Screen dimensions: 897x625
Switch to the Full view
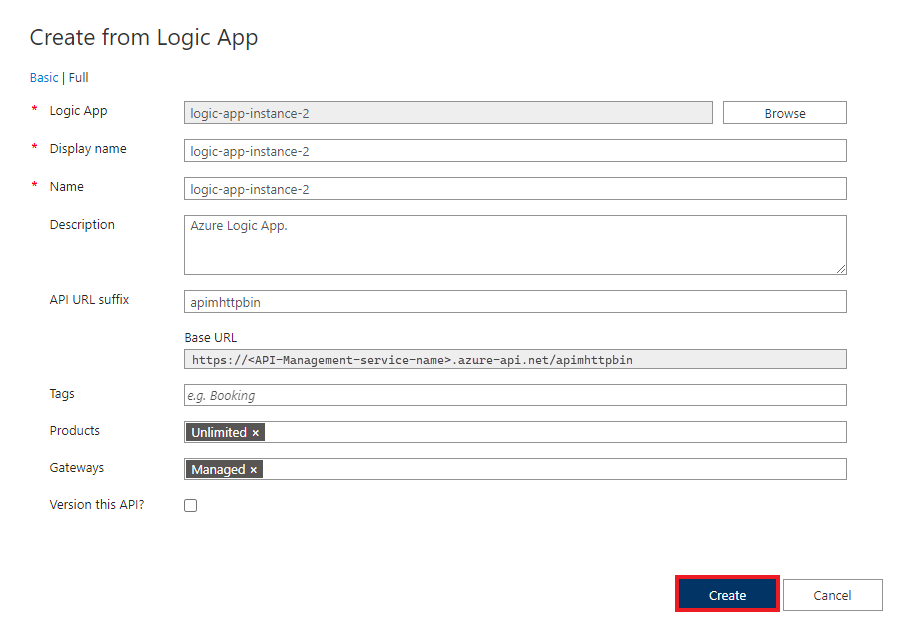click(x=78, y=77)
